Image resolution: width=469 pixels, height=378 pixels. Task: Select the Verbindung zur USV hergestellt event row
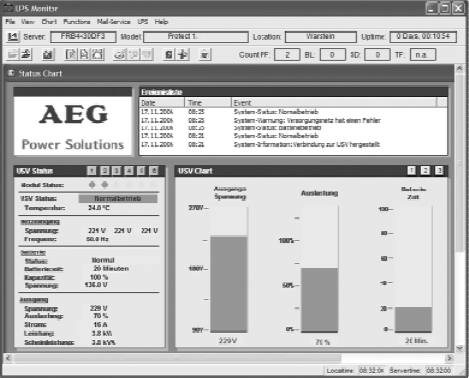coord(293,145)
